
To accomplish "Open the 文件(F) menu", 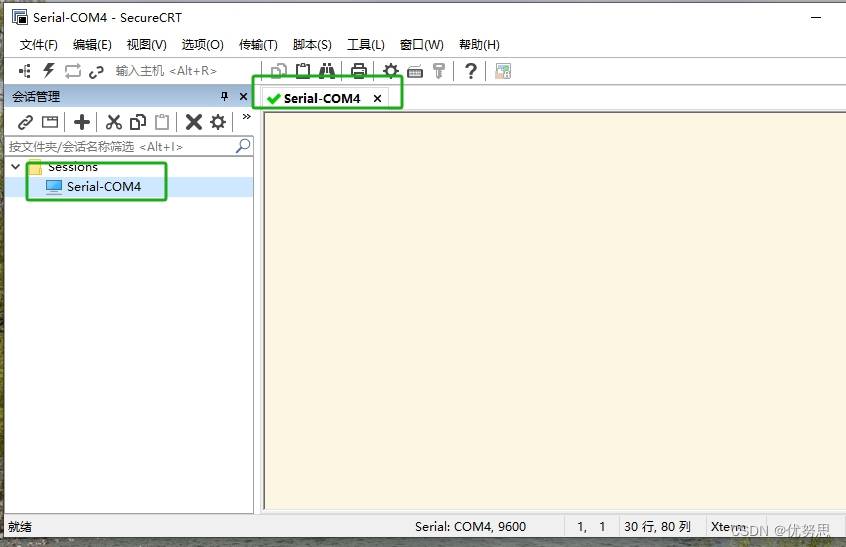I will tap(38, 45).
